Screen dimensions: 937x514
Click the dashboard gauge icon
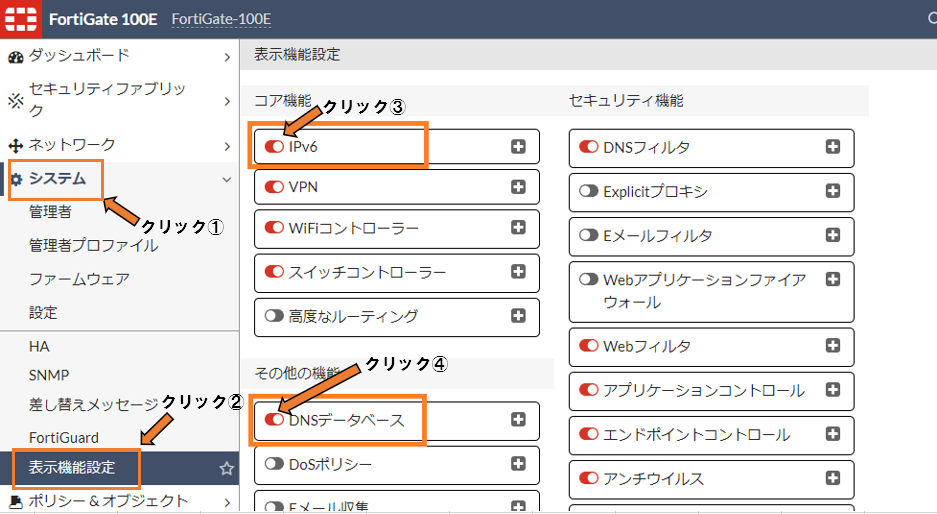point(16,57)
